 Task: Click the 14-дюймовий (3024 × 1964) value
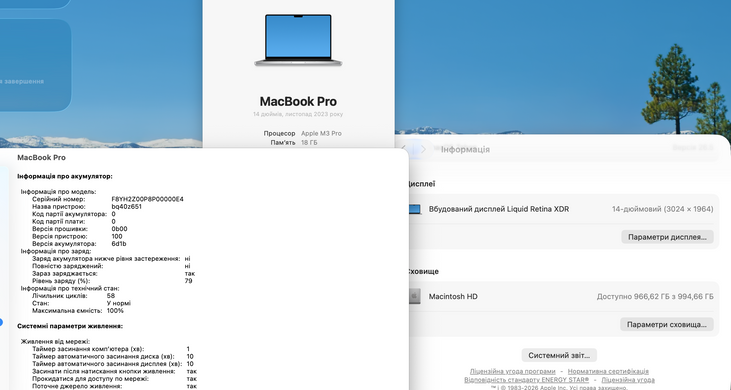coord(662,209)
